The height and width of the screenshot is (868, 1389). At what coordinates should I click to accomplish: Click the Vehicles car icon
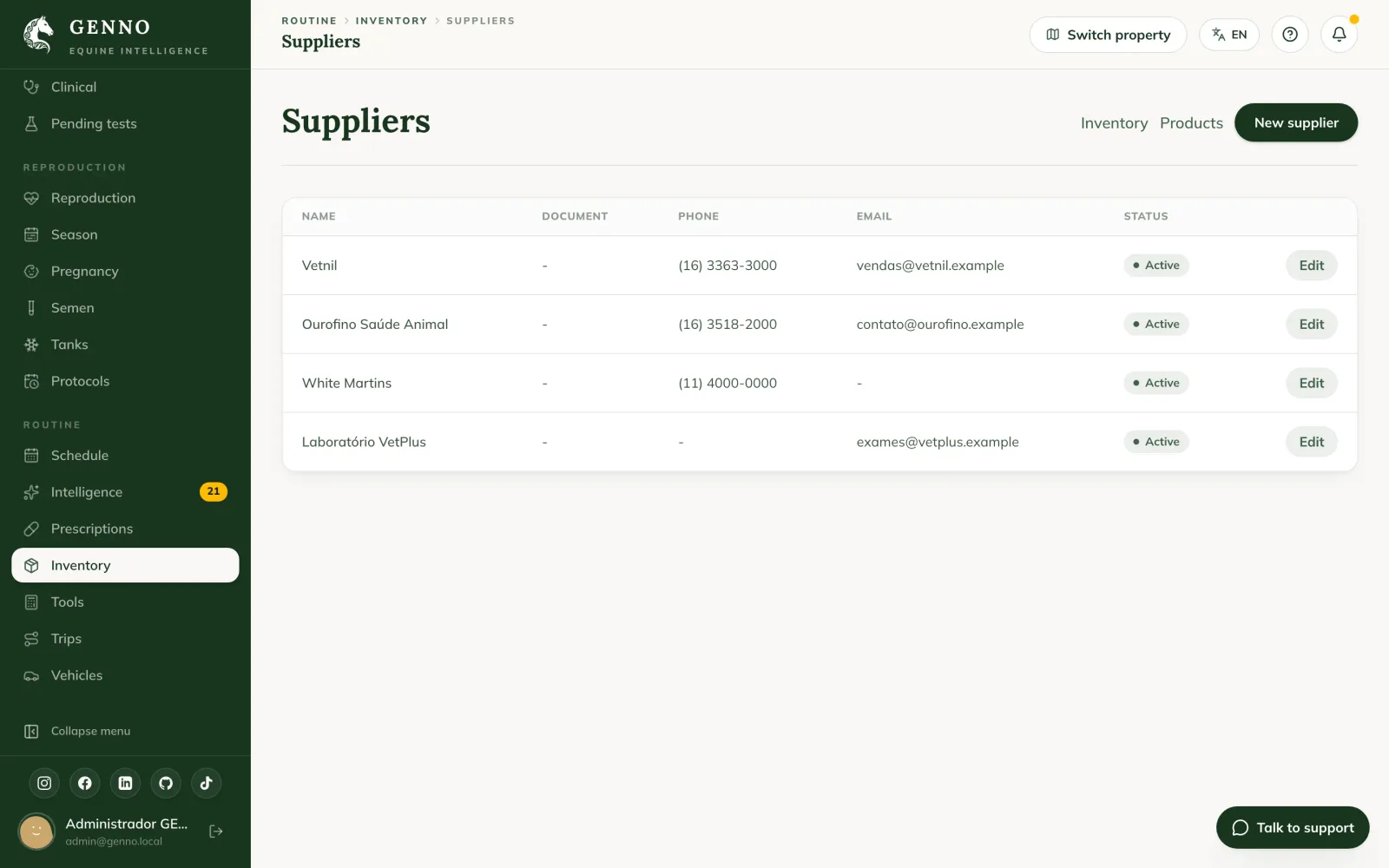tap(31, 675)
